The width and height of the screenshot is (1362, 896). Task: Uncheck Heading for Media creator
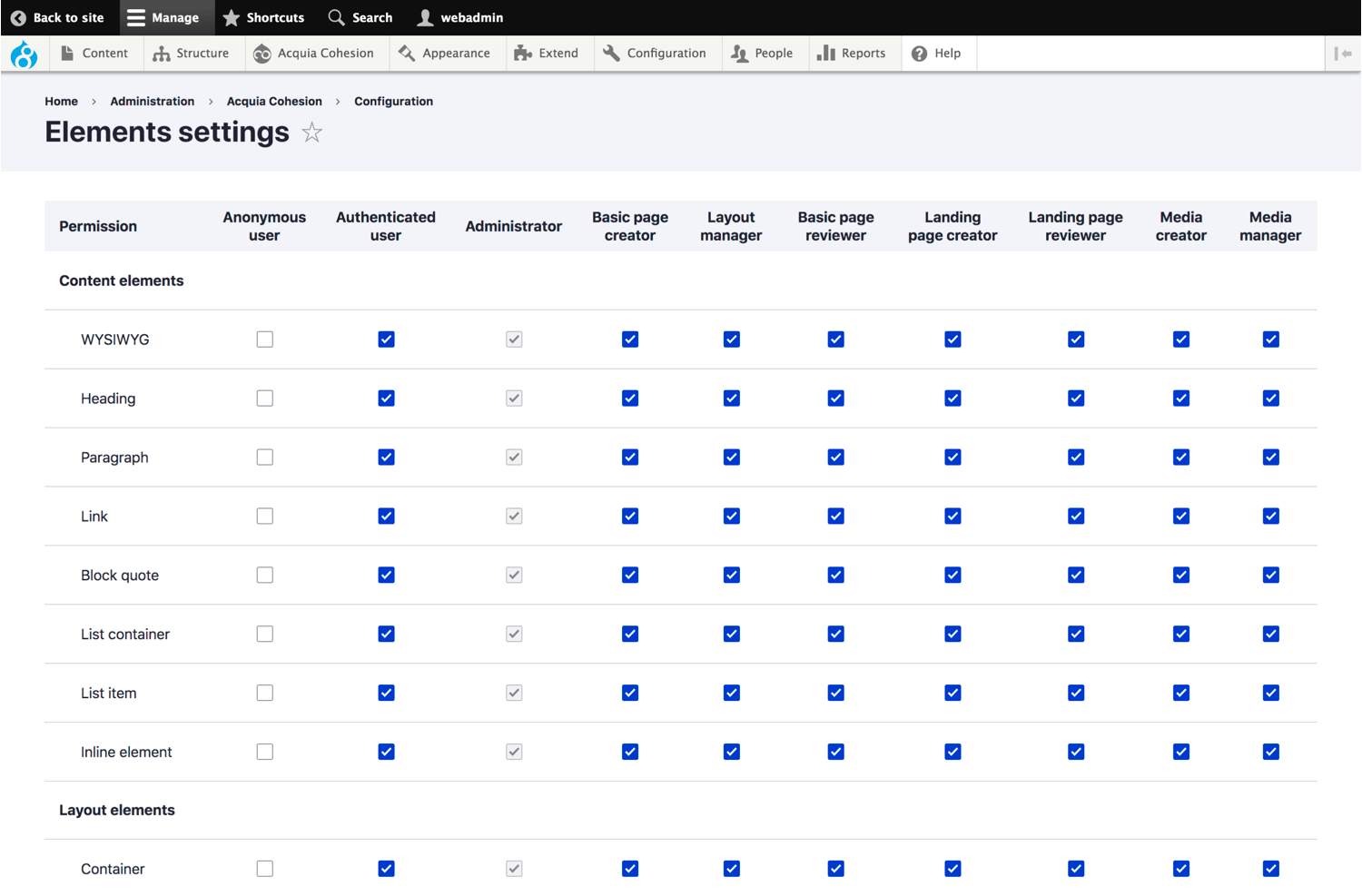pos(1181,399)
